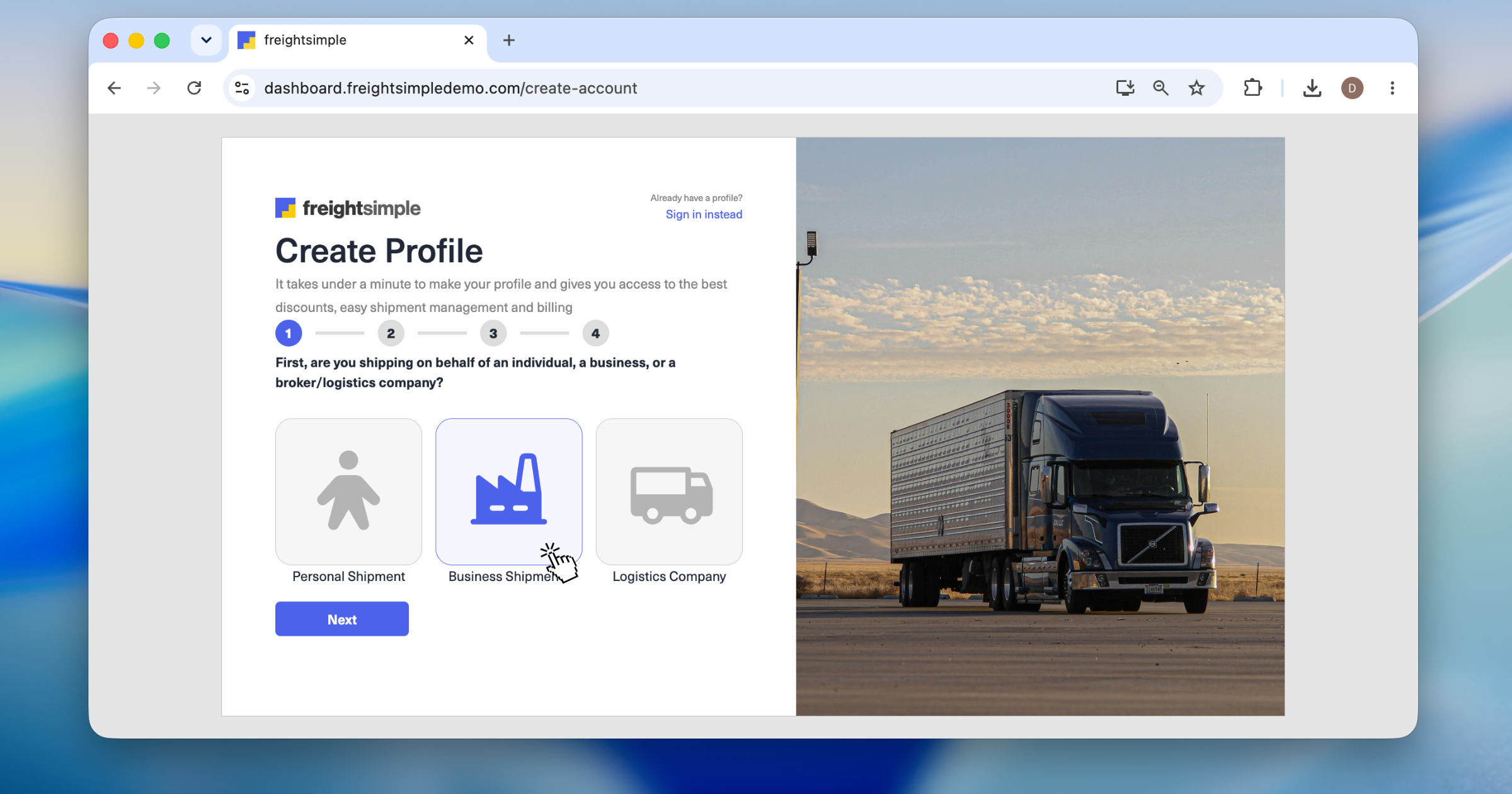Click the Next button

[342, 619]
